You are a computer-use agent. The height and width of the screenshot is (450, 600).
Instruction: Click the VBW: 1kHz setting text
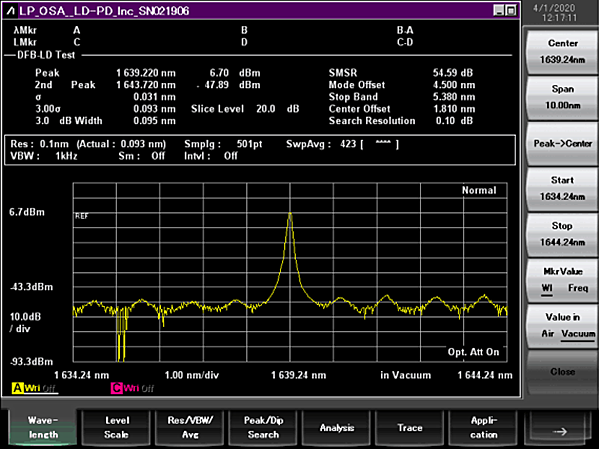click(x=44, y=156)
